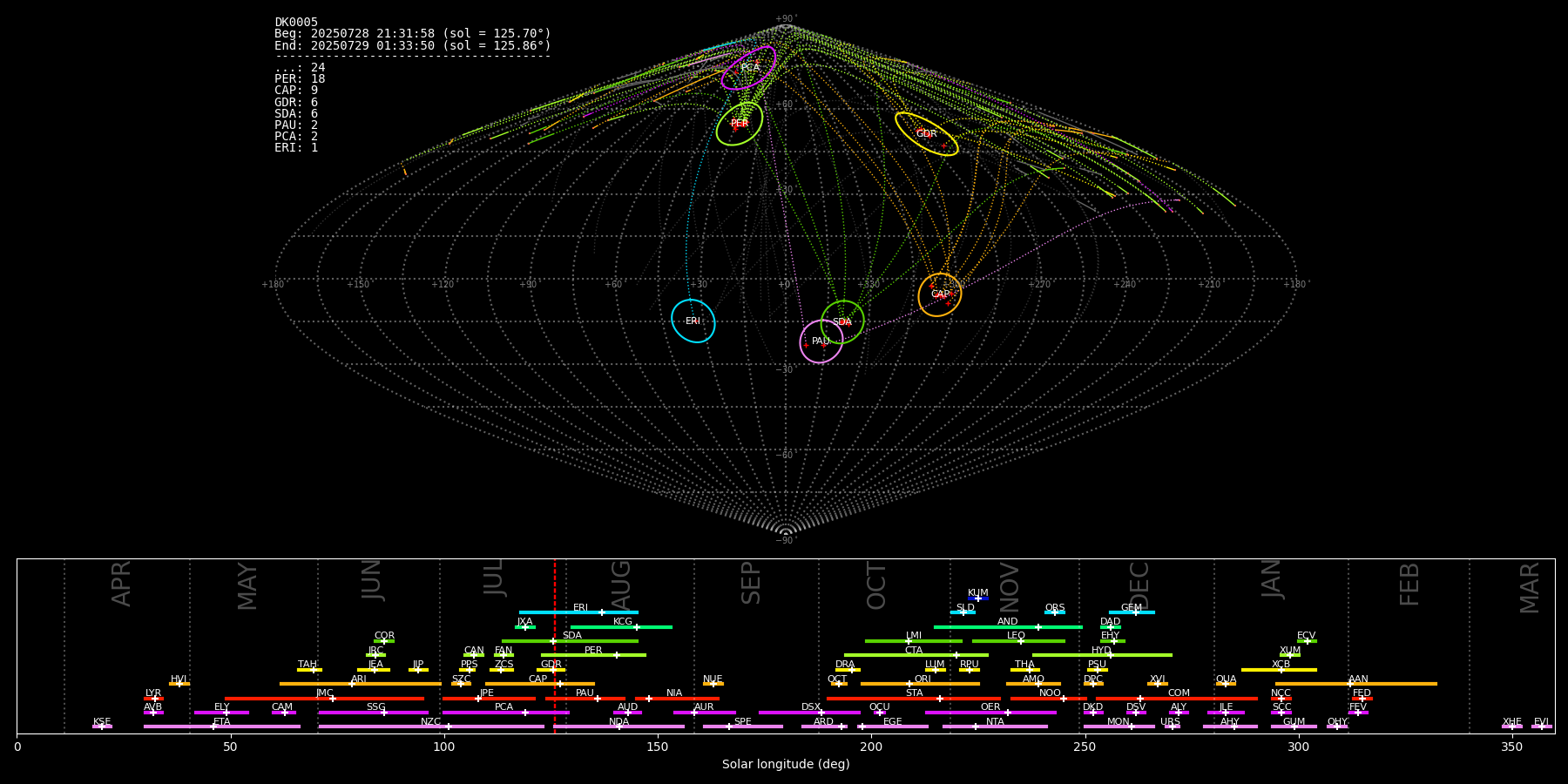Click the 'Solar longitude (deg)' axis label
This screenshot has width=1568, height=784.
click(786, 765)
